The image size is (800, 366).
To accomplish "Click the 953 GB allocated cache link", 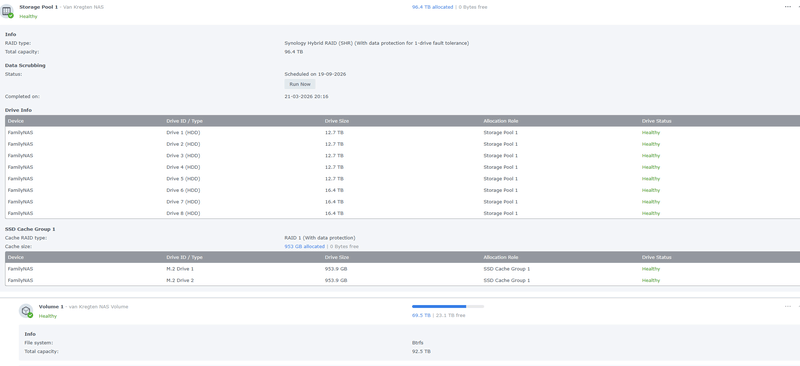I will (x=304, y=246).
